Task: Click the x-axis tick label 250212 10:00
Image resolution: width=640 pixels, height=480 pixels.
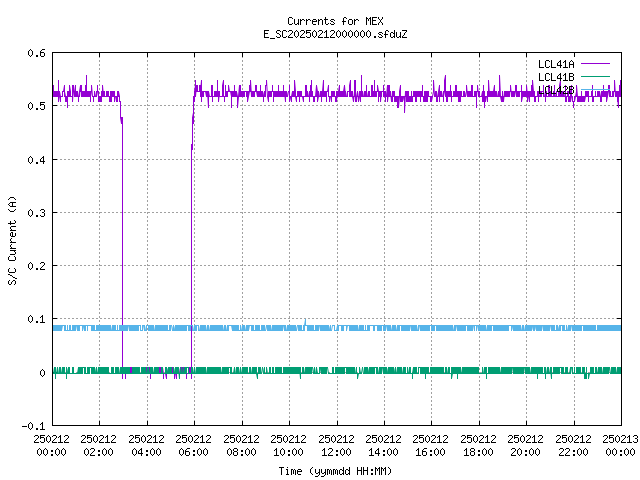Action: (x=288, y=445)
